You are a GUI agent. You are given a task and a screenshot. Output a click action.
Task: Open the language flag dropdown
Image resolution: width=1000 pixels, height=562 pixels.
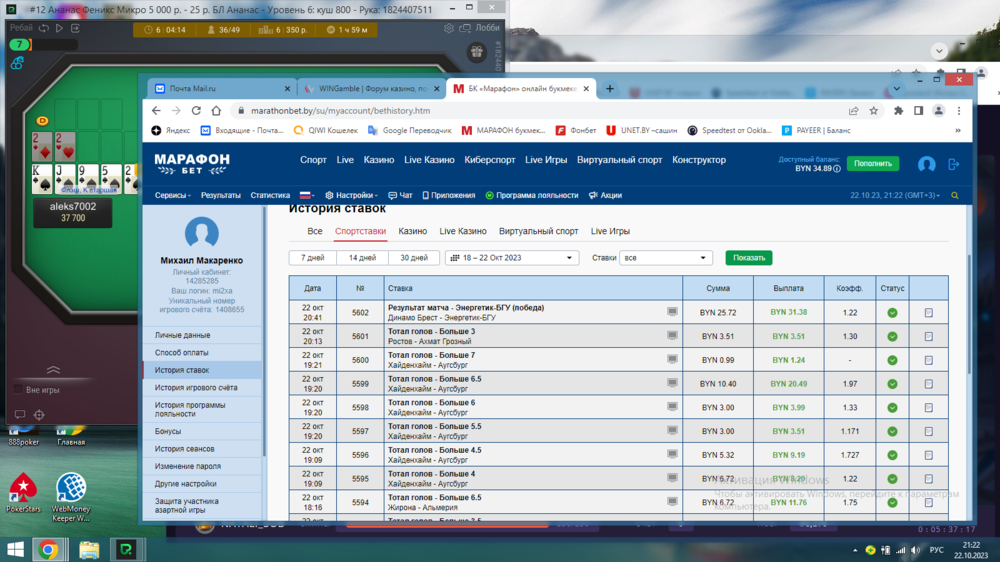click(306, 196)
